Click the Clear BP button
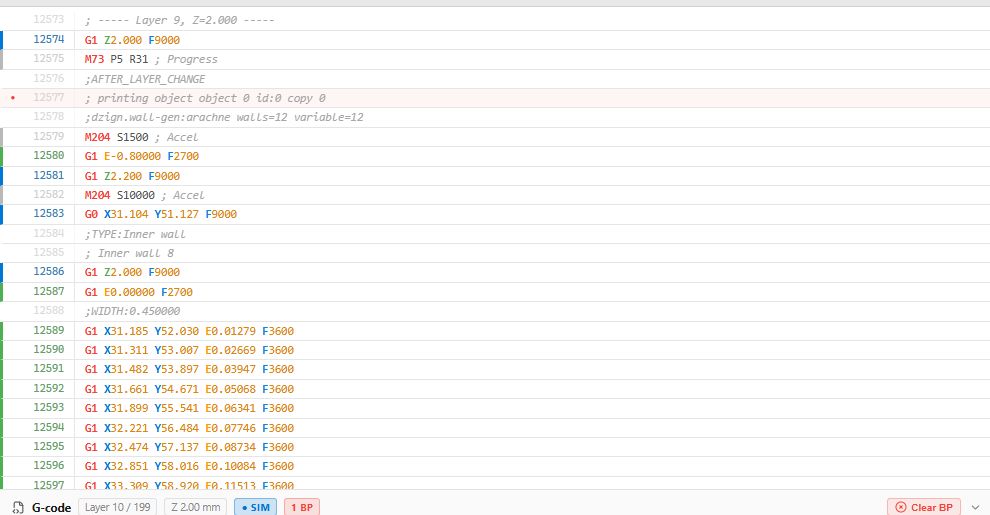This screenshot has width=990, height=515. coord(924,507)
